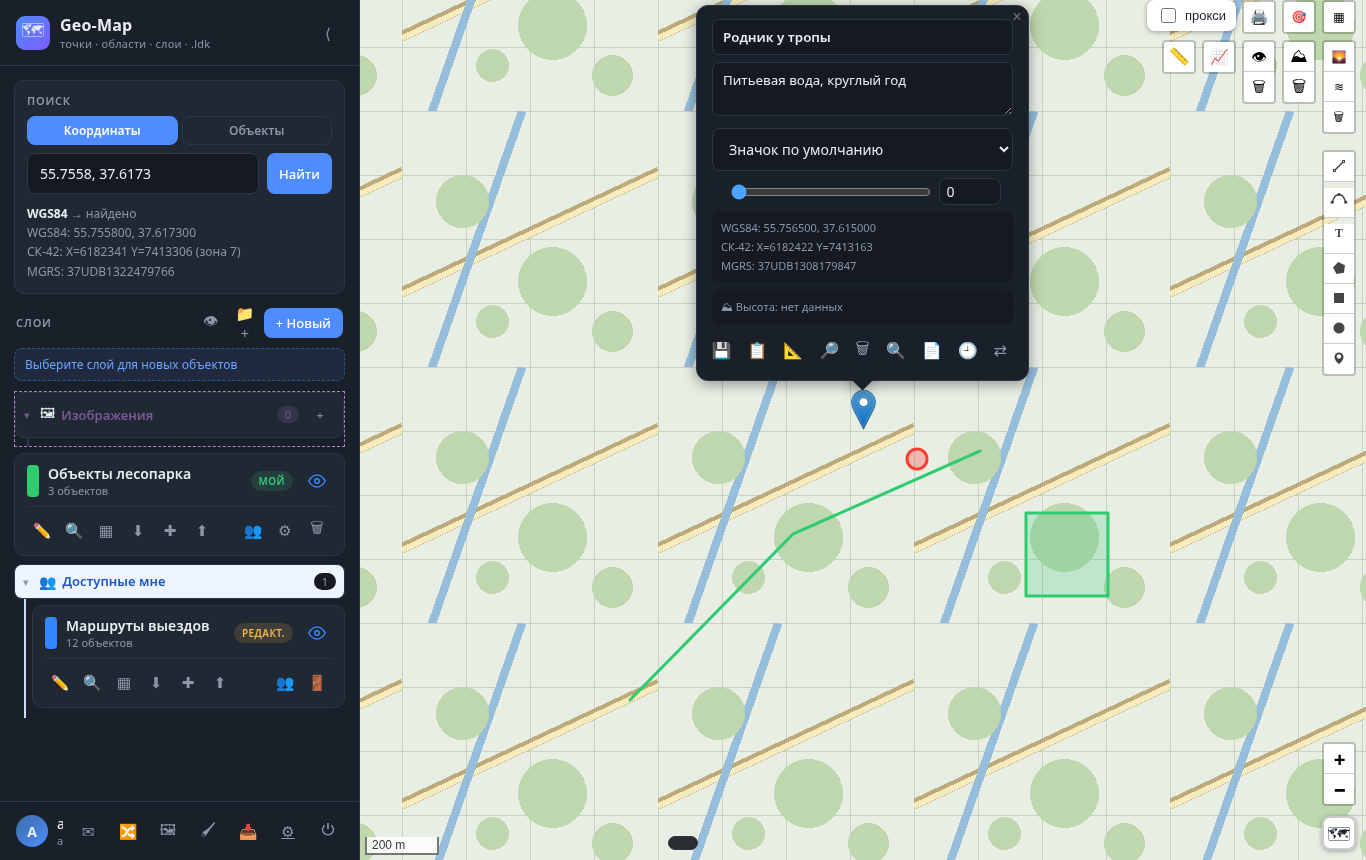Click the door icon on Маршруты выездов layer
The width and height of the screenshot is (1366, 860).
[317, 683]
